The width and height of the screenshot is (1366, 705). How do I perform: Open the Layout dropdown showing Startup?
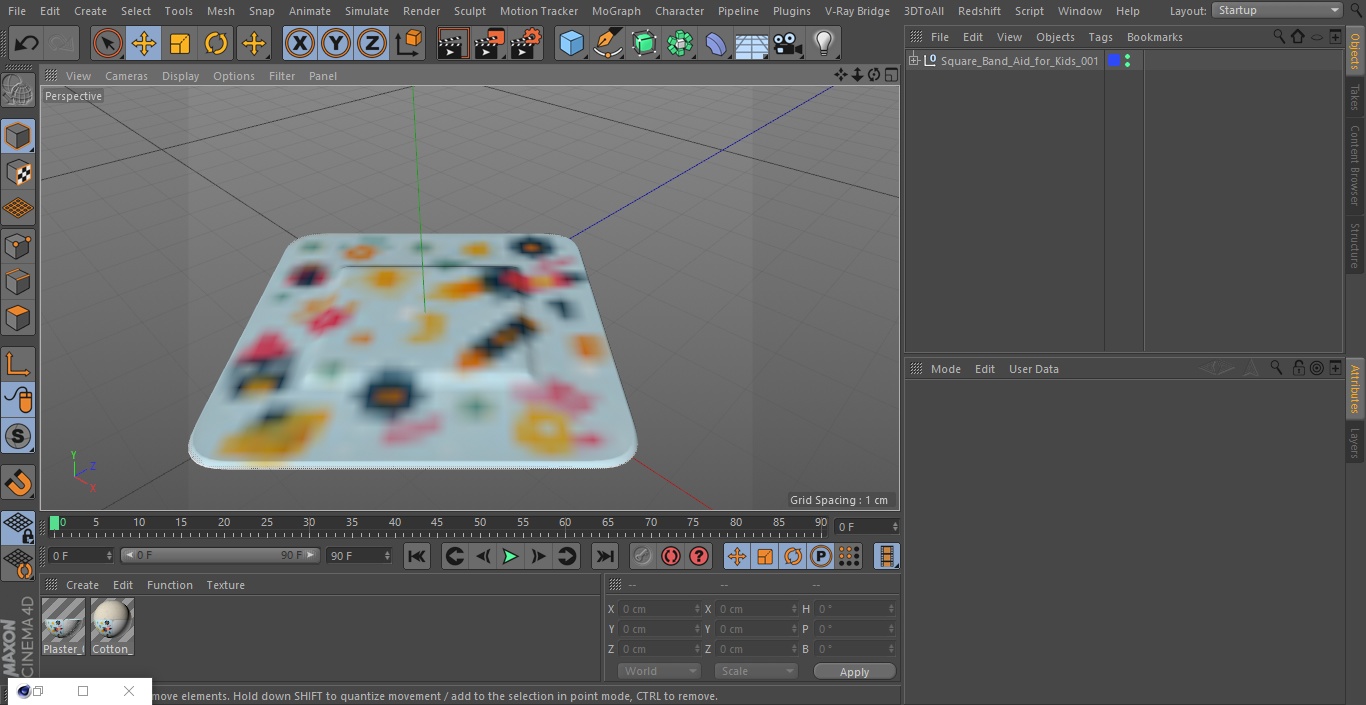pos(1278,10)
